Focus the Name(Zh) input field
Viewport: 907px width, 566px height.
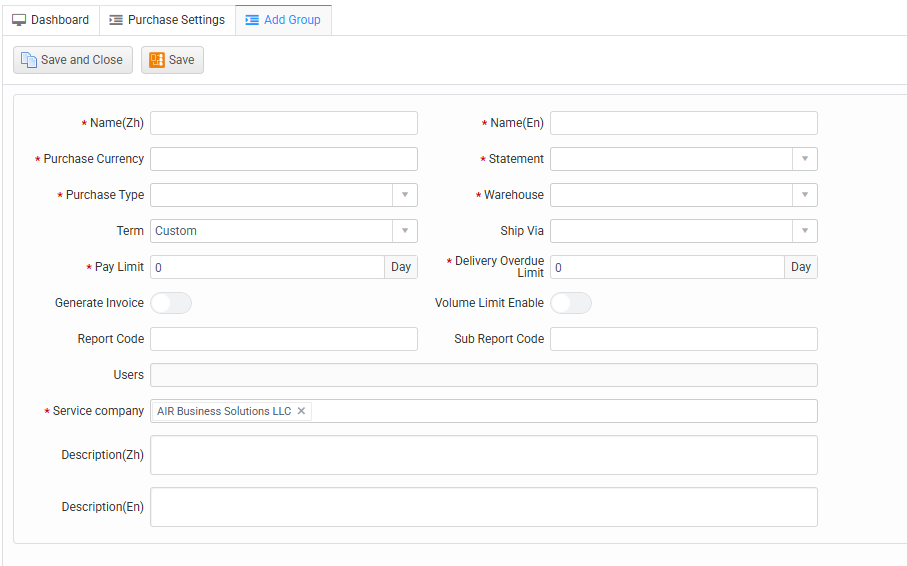(283, 123)
